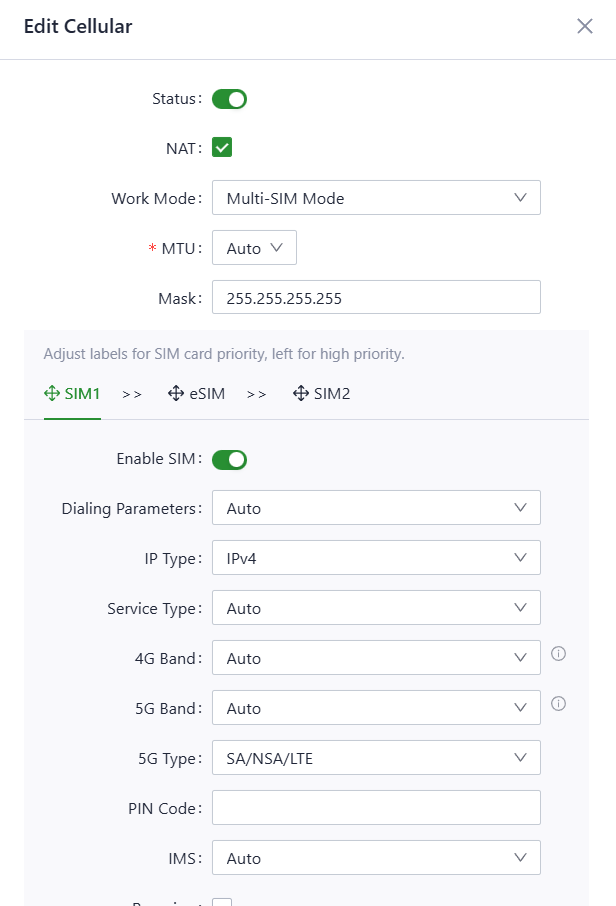Viewport: 616px width, 906px height.
Task: Click the Mask input field
Action: point(376,298)
